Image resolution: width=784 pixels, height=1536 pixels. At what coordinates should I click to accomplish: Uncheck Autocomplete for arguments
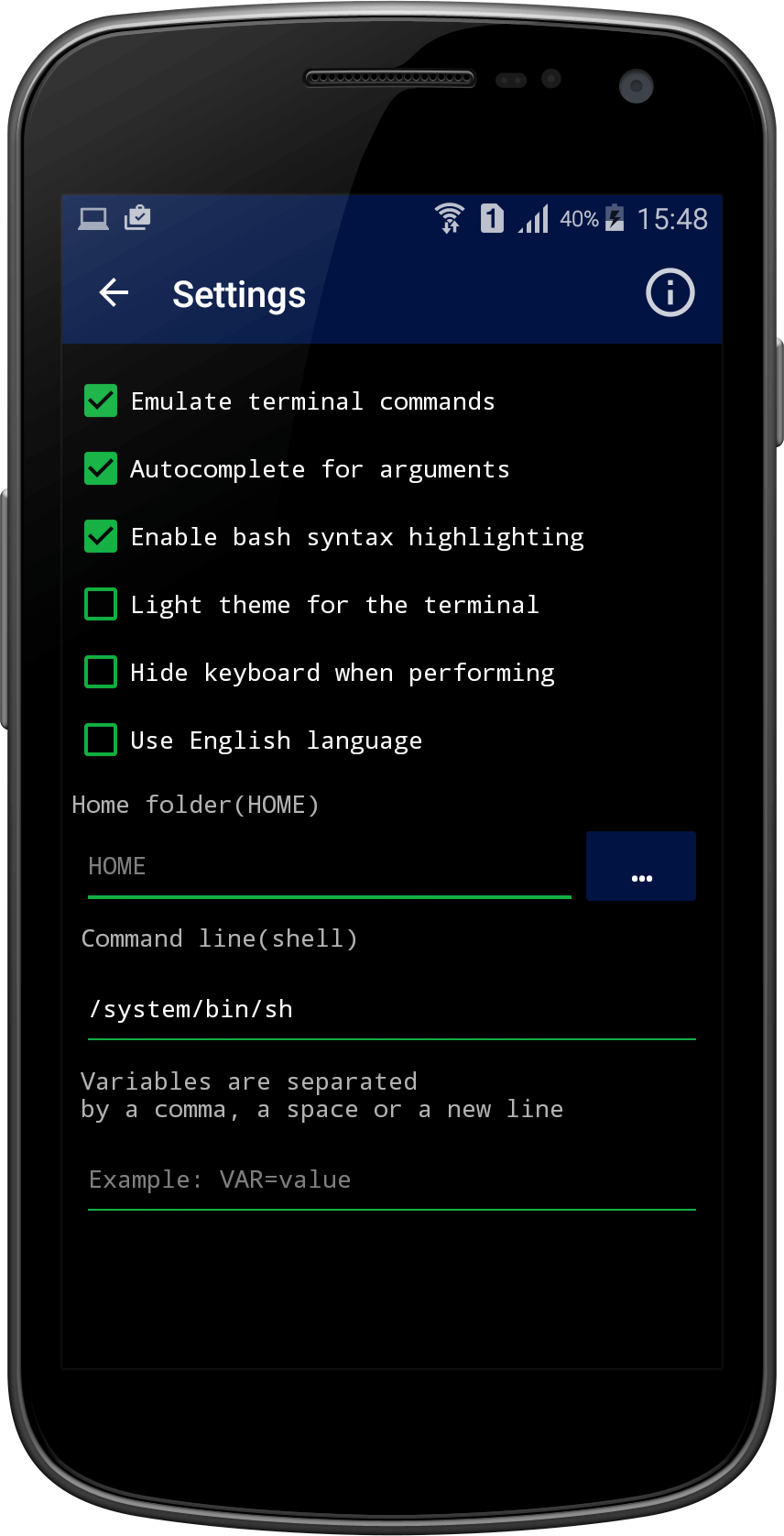click(101, 469)
